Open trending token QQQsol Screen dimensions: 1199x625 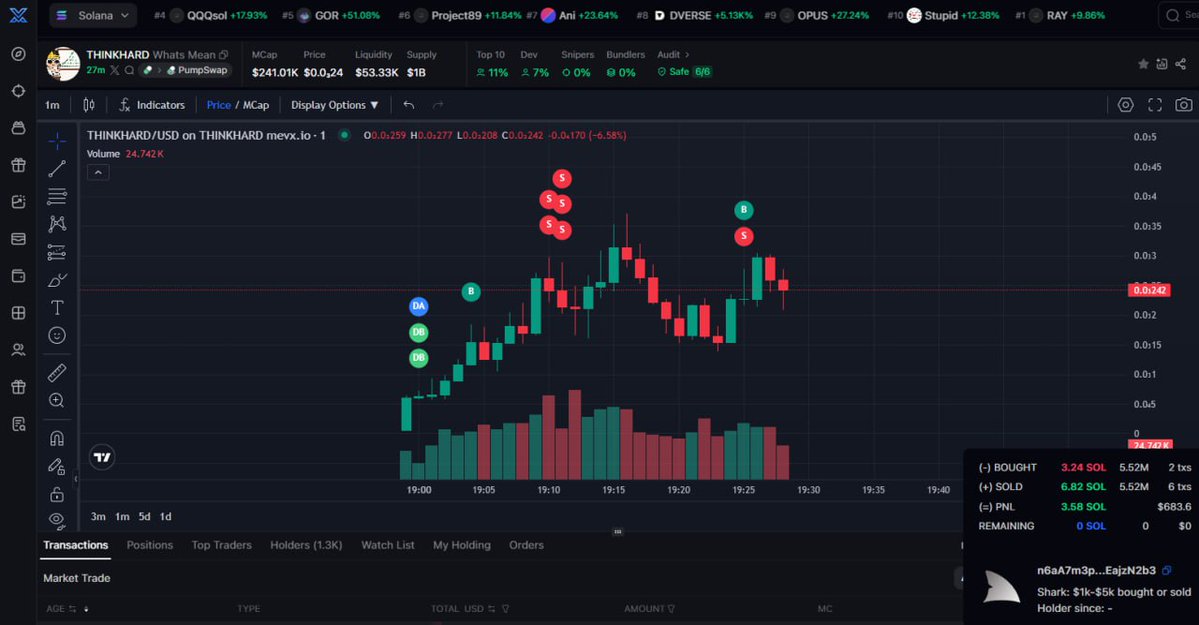click(210, 15)
